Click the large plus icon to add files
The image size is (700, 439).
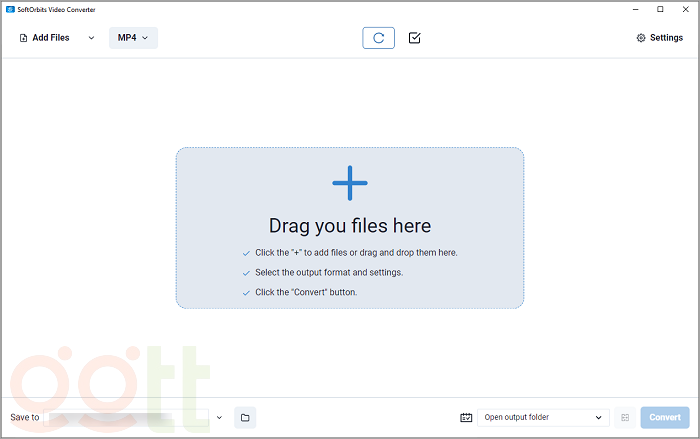click(x=350, y=183)
